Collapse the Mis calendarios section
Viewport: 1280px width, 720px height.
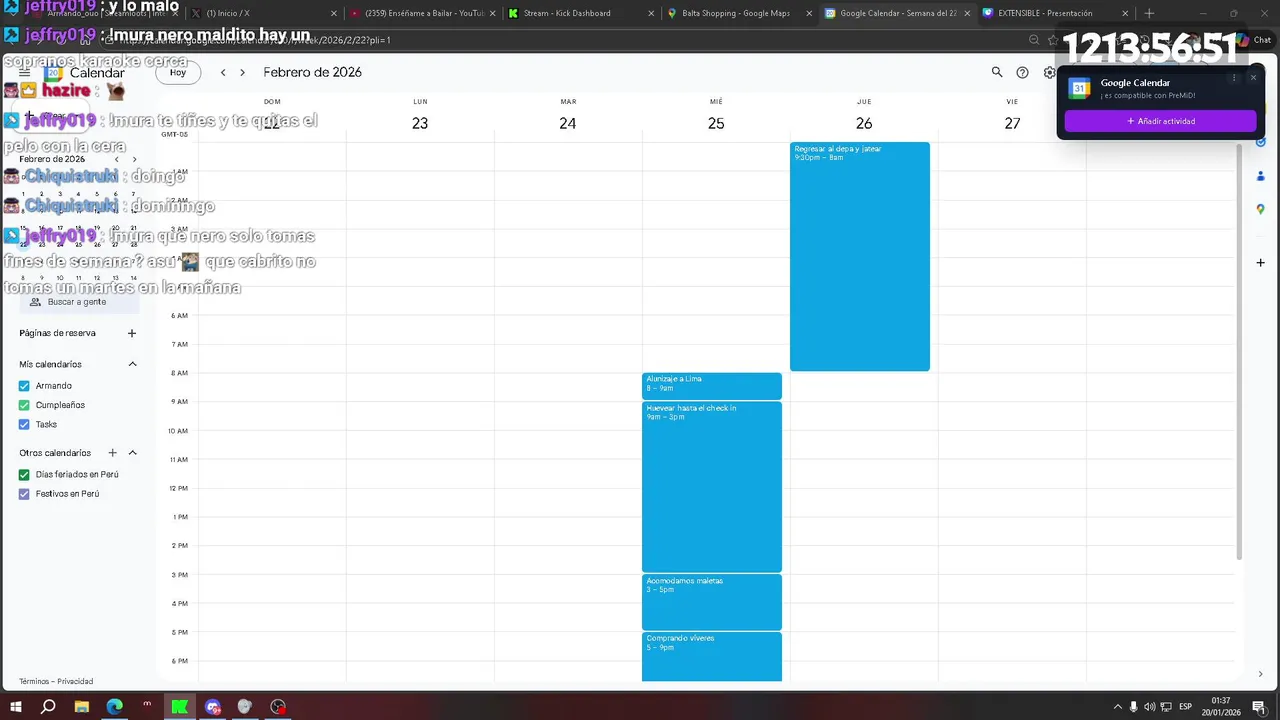coord(132,364)
